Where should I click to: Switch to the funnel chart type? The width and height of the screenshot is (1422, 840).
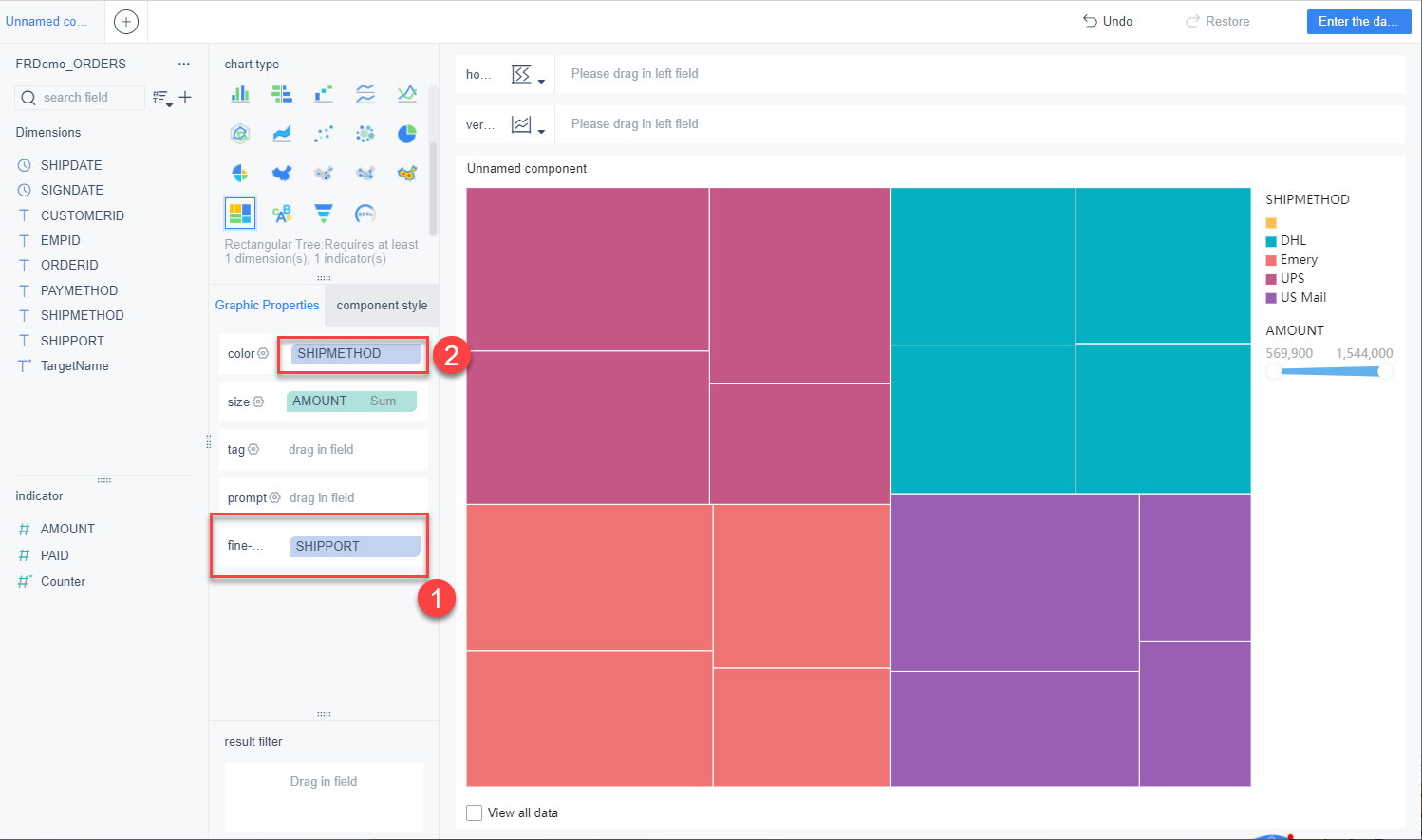(324, 213)
